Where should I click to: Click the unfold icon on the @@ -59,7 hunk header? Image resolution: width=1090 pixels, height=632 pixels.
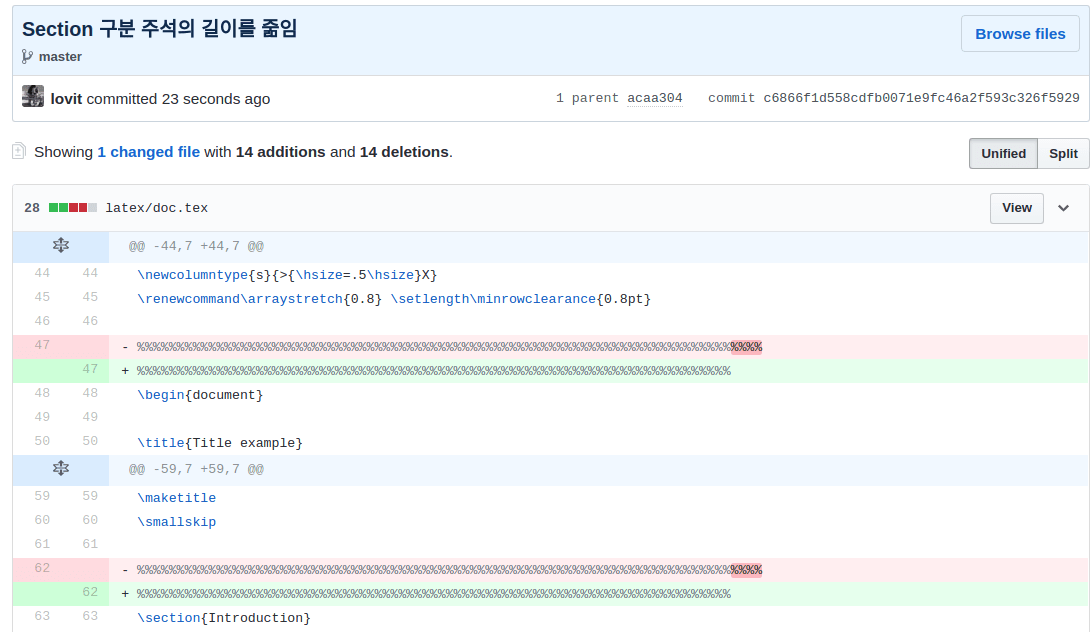click(60, 468)
